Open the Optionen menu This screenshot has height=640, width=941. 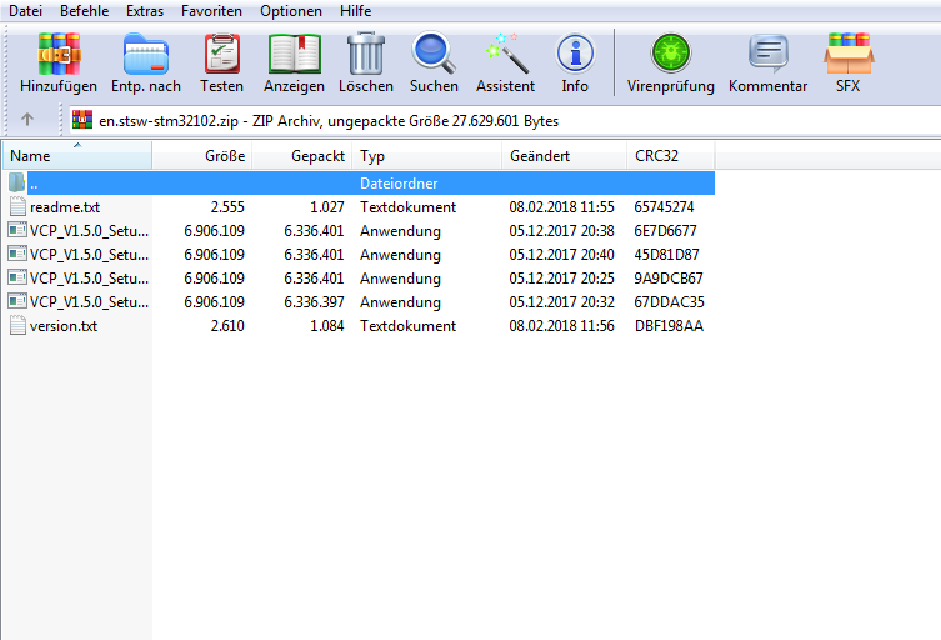click(x=290, y=11)
